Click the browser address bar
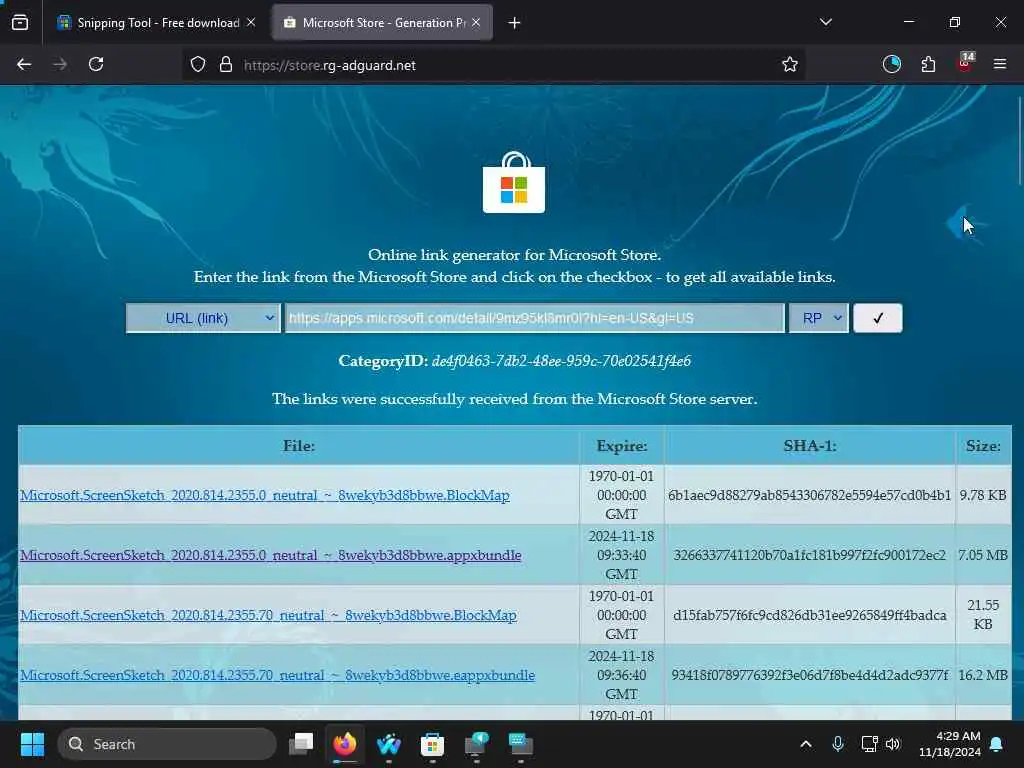The width and height of the screenshot is (1024, 768). (496, 65)
